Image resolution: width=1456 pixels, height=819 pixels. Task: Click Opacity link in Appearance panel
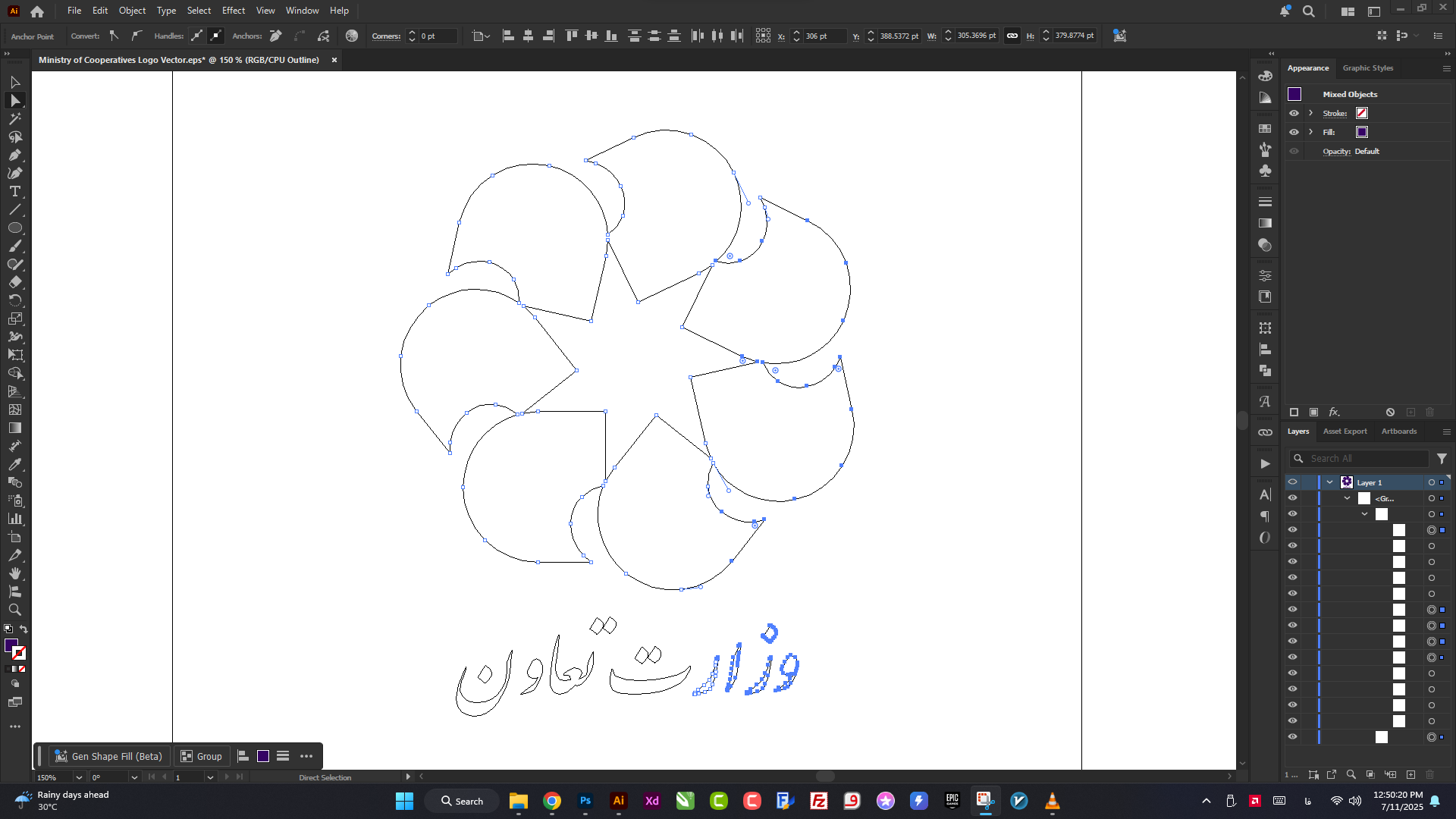[x=1336, y=151]
